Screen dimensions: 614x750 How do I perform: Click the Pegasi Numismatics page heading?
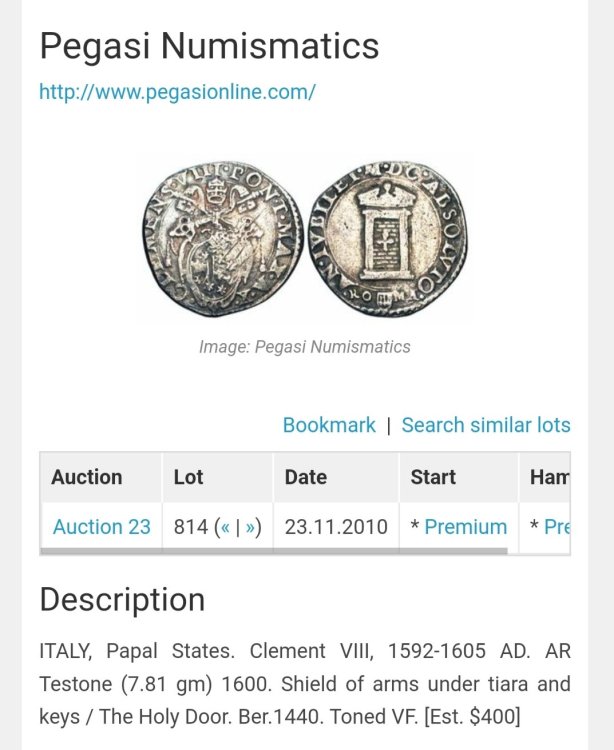pyautogui.click(x=209, y=46)
